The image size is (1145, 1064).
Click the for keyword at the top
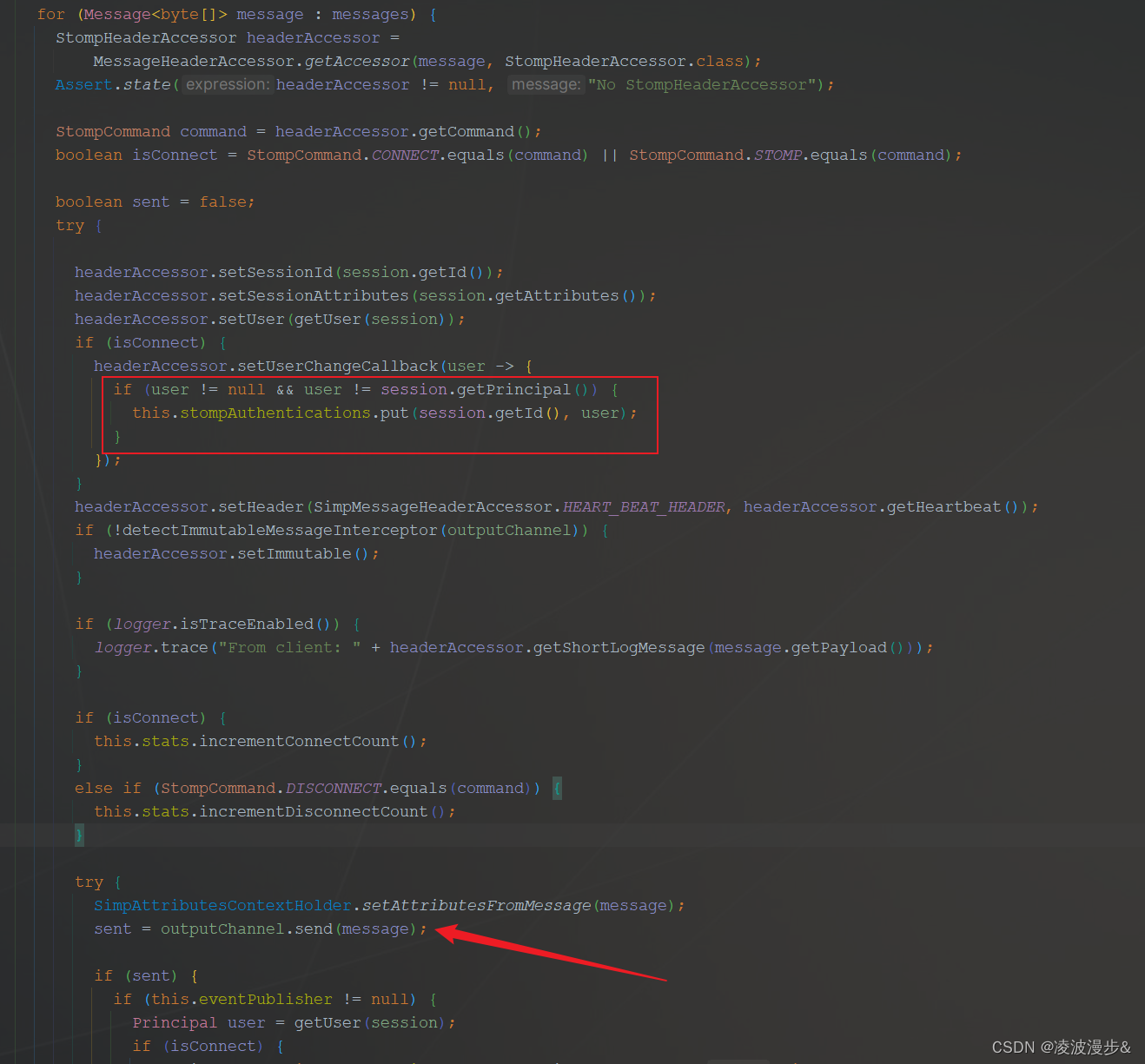(50, 14)
